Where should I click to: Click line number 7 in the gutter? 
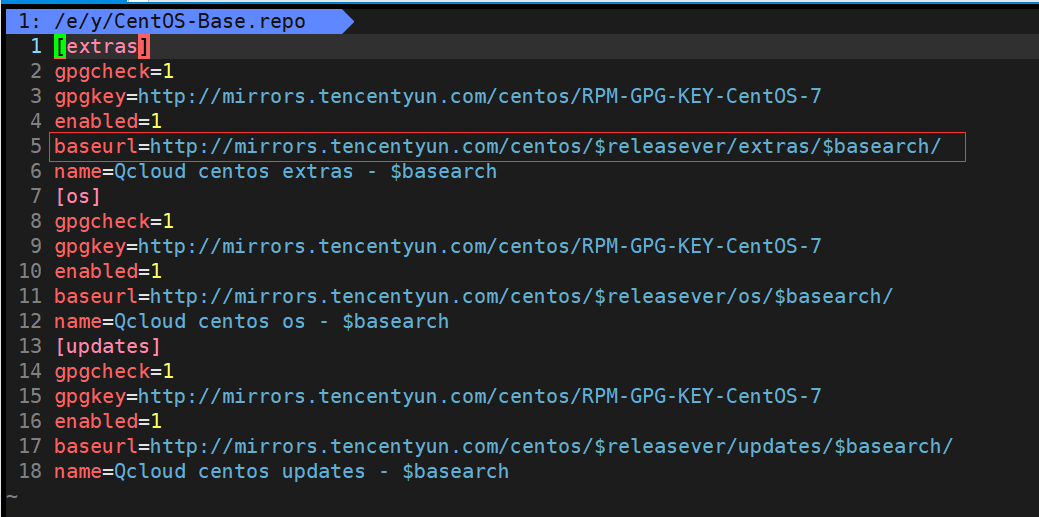click(36, 197)
